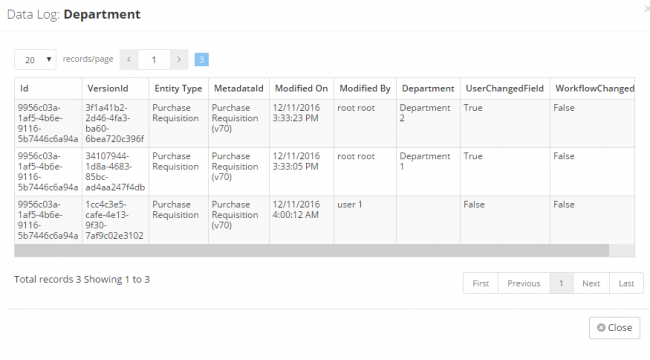Click the Last pagination button
This screenshot has height=360, width=650.
[x=626, y=283]
